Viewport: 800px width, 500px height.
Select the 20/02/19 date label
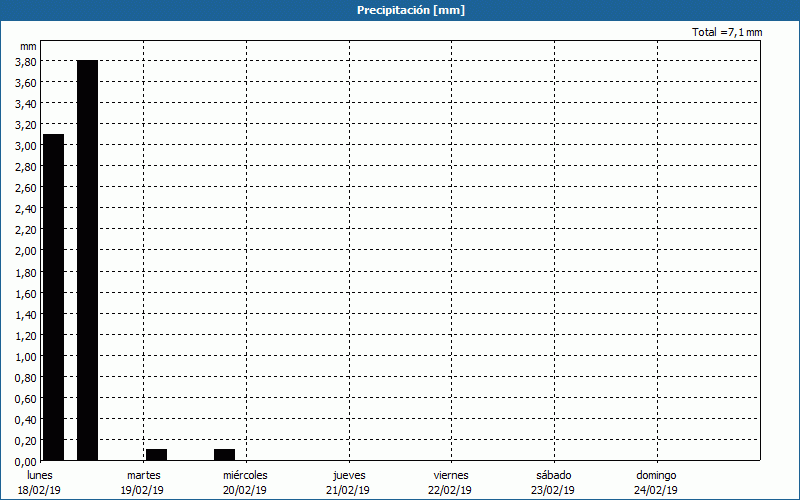click(245, 490)
